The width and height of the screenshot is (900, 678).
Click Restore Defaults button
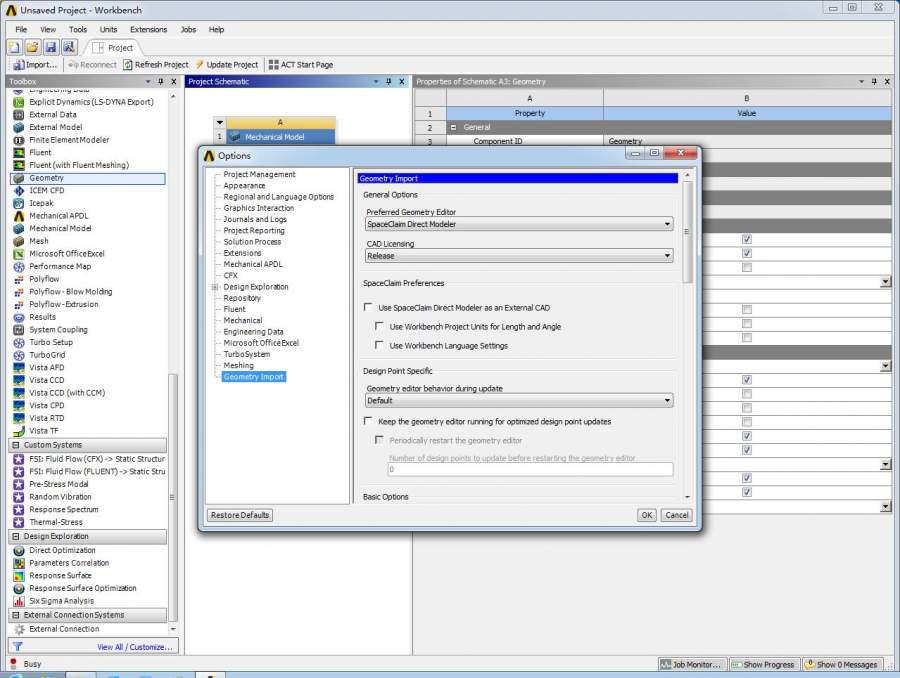pos(240,515)
